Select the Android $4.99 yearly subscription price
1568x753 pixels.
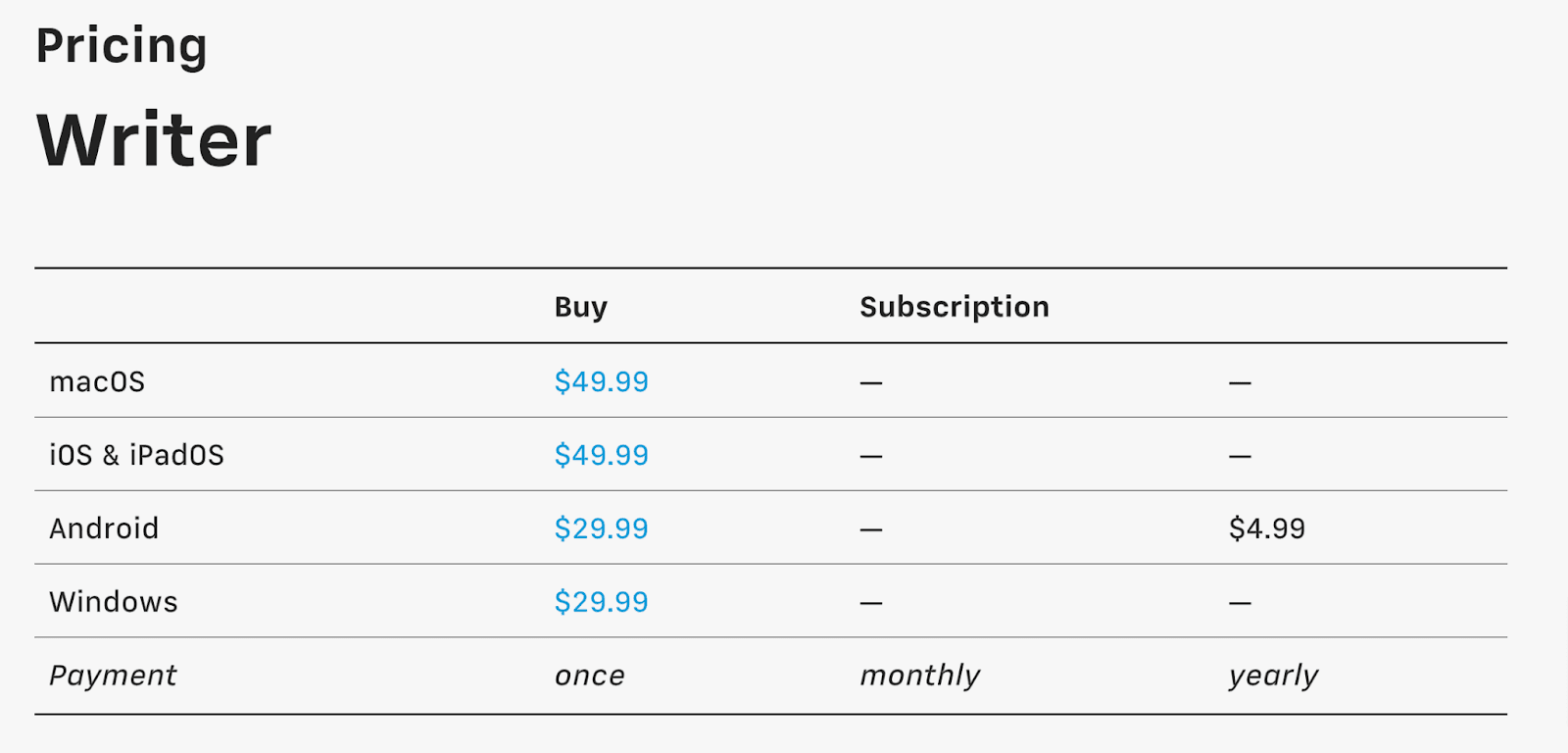coord(1266,528)
